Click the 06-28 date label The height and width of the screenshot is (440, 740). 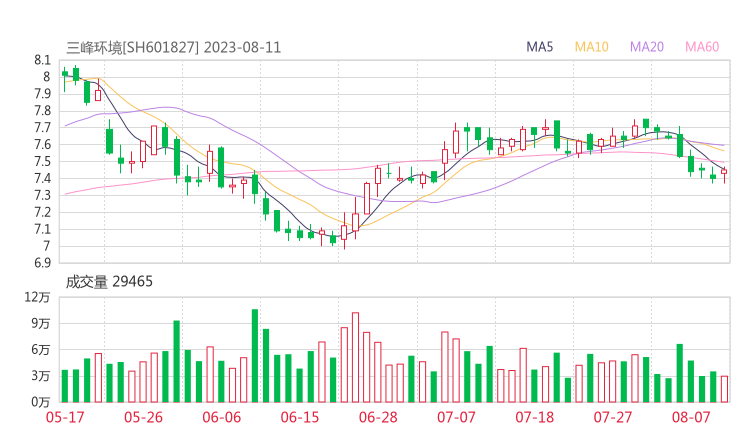[x=378, y=417]
